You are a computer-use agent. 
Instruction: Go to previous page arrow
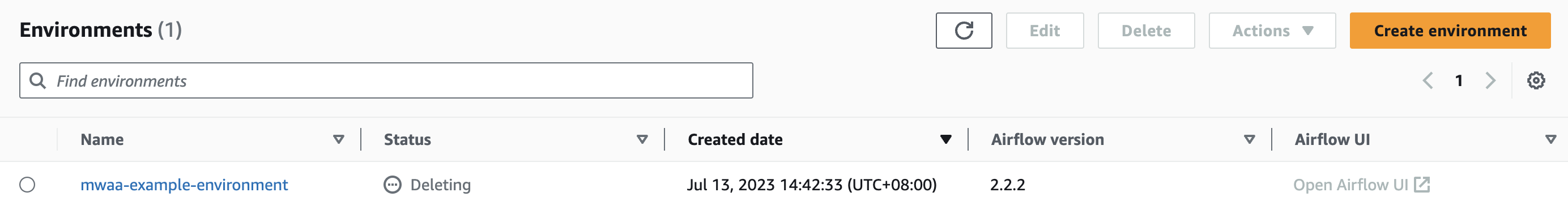click(1428, 80)
